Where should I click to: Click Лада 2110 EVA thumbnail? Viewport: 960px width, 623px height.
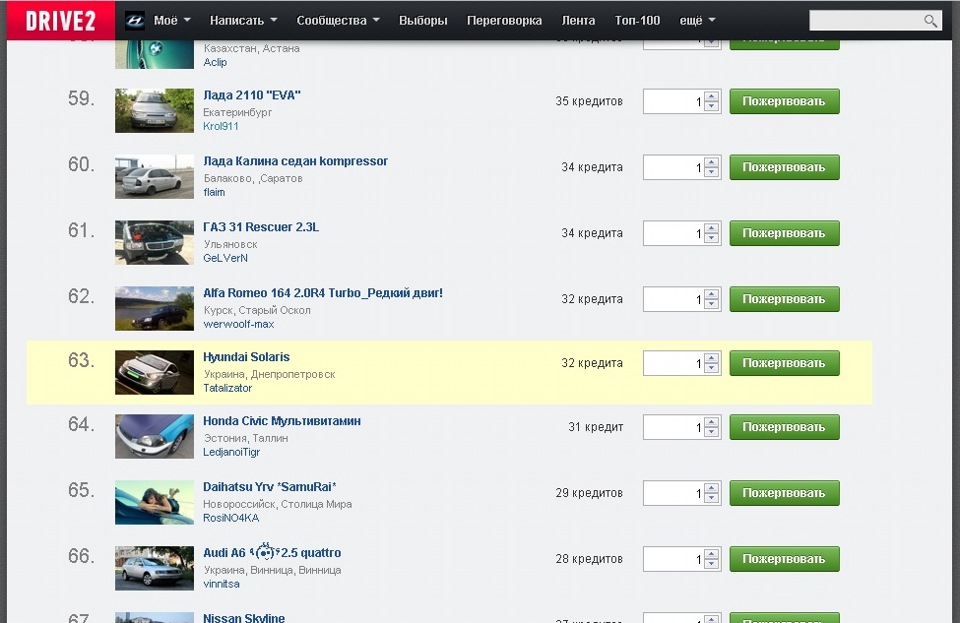coord(154,111)
